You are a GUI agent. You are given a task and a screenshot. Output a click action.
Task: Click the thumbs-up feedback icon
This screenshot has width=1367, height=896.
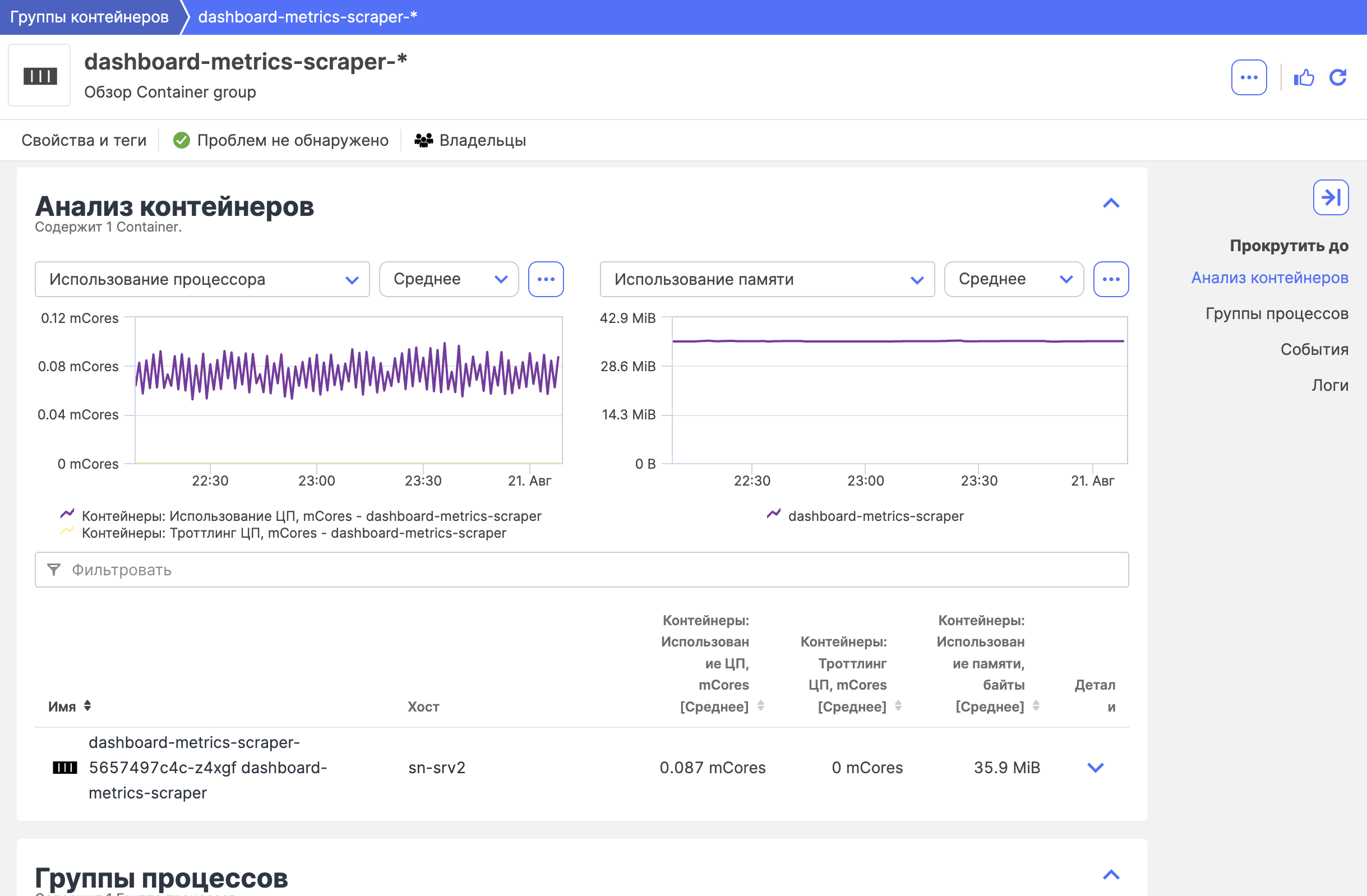coord(1303,77)
